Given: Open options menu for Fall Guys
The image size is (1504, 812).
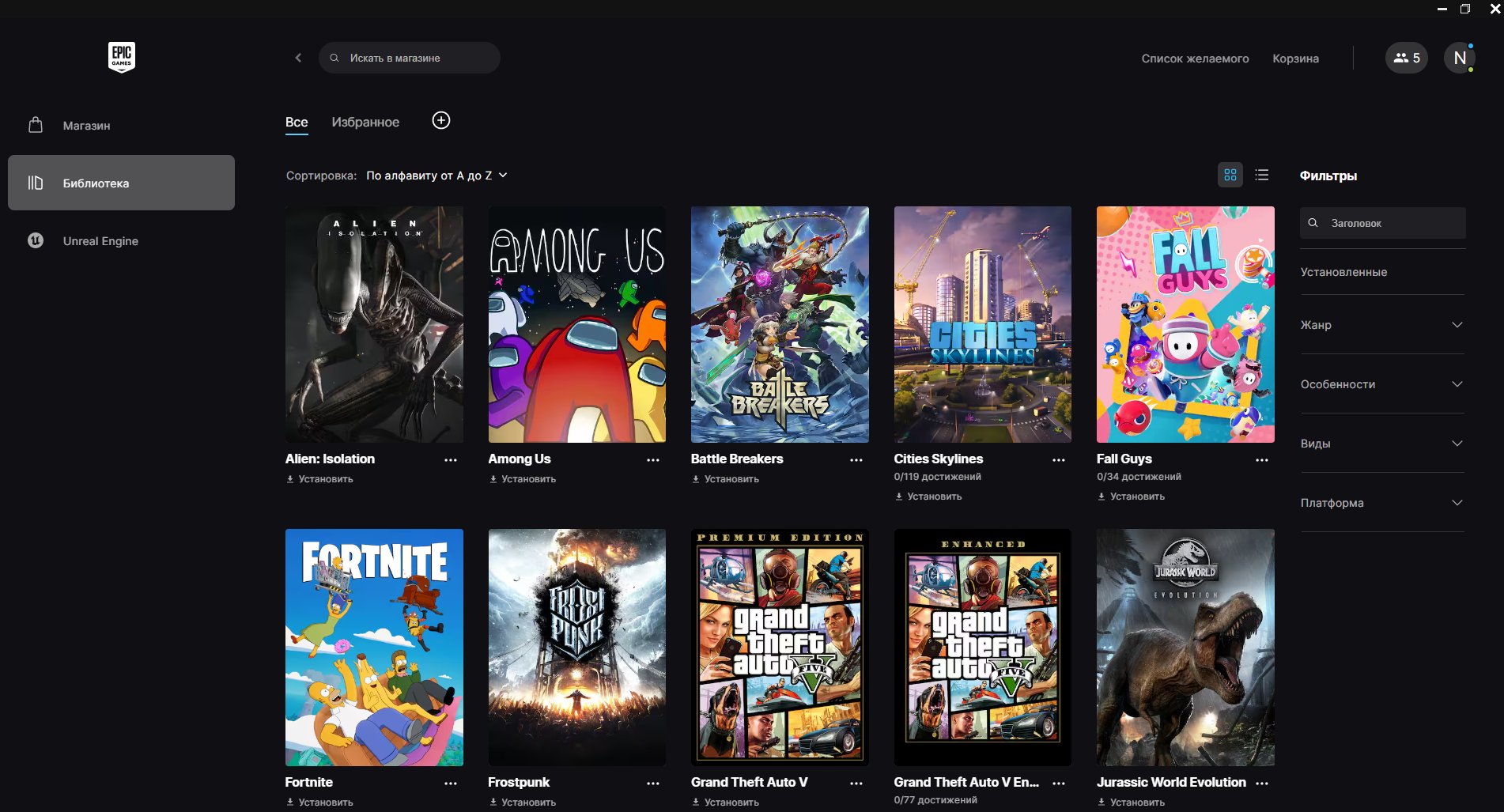Looking at the screenshot, I should (1261, 460).
